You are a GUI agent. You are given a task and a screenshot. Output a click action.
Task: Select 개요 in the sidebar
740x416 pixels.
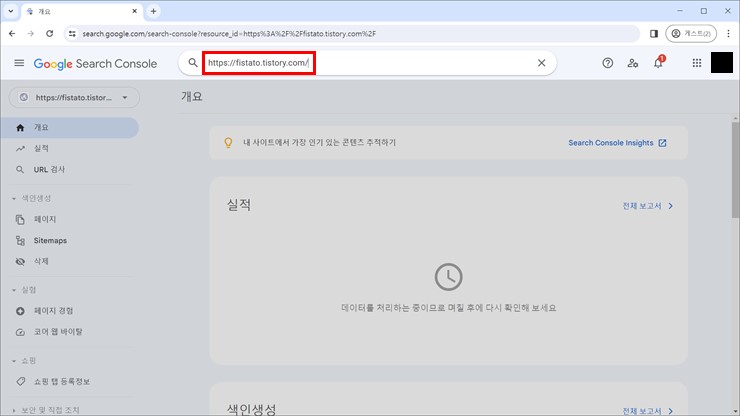tap(69, 127)
